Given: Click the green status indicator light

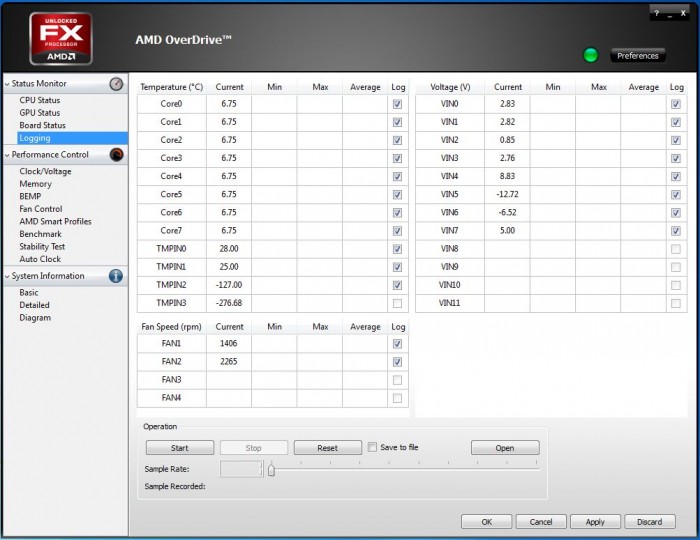Looking at the screenshot, I should pyautogui.click(x=591, y=55).
